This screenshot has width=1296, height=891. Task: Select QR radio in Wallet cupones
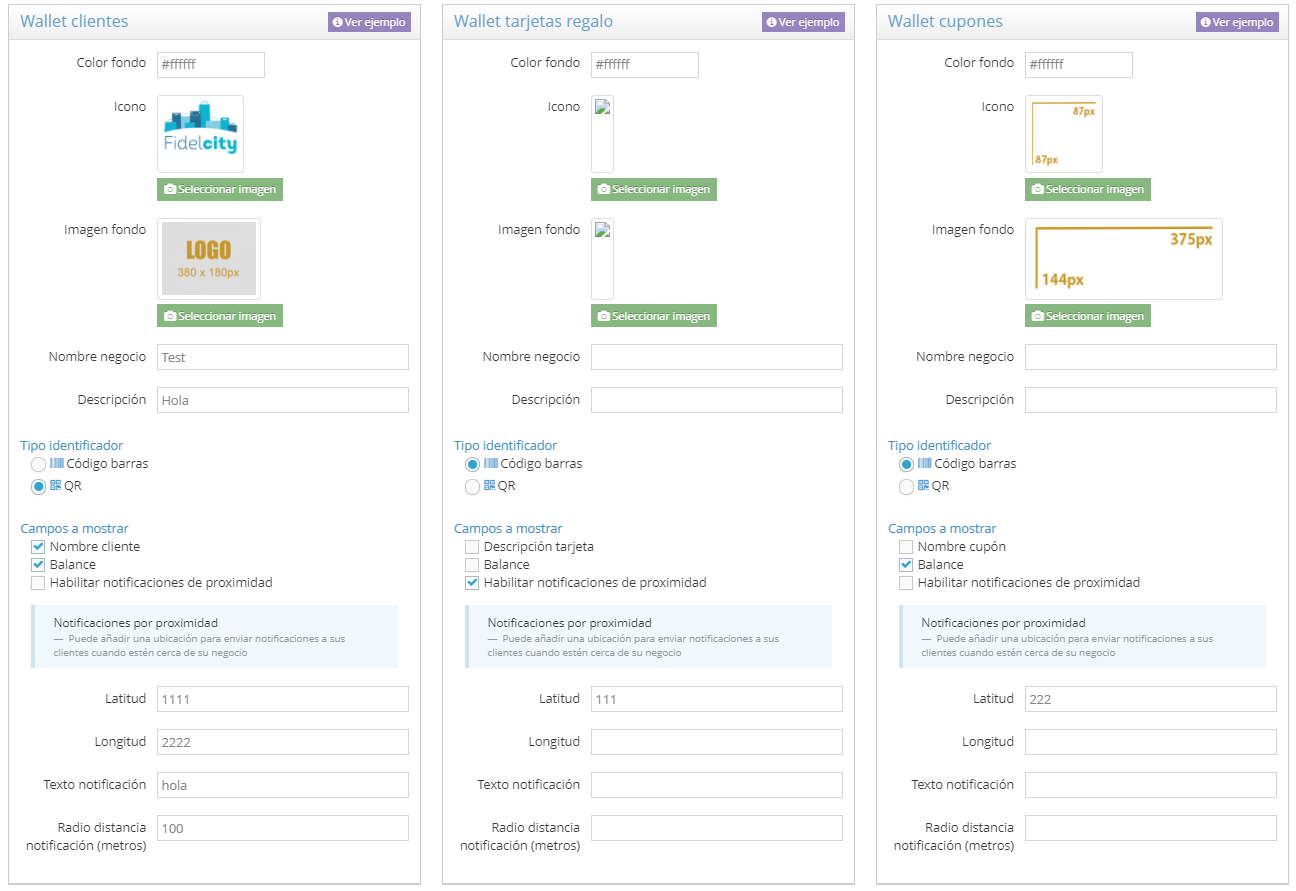click(907, 487)
